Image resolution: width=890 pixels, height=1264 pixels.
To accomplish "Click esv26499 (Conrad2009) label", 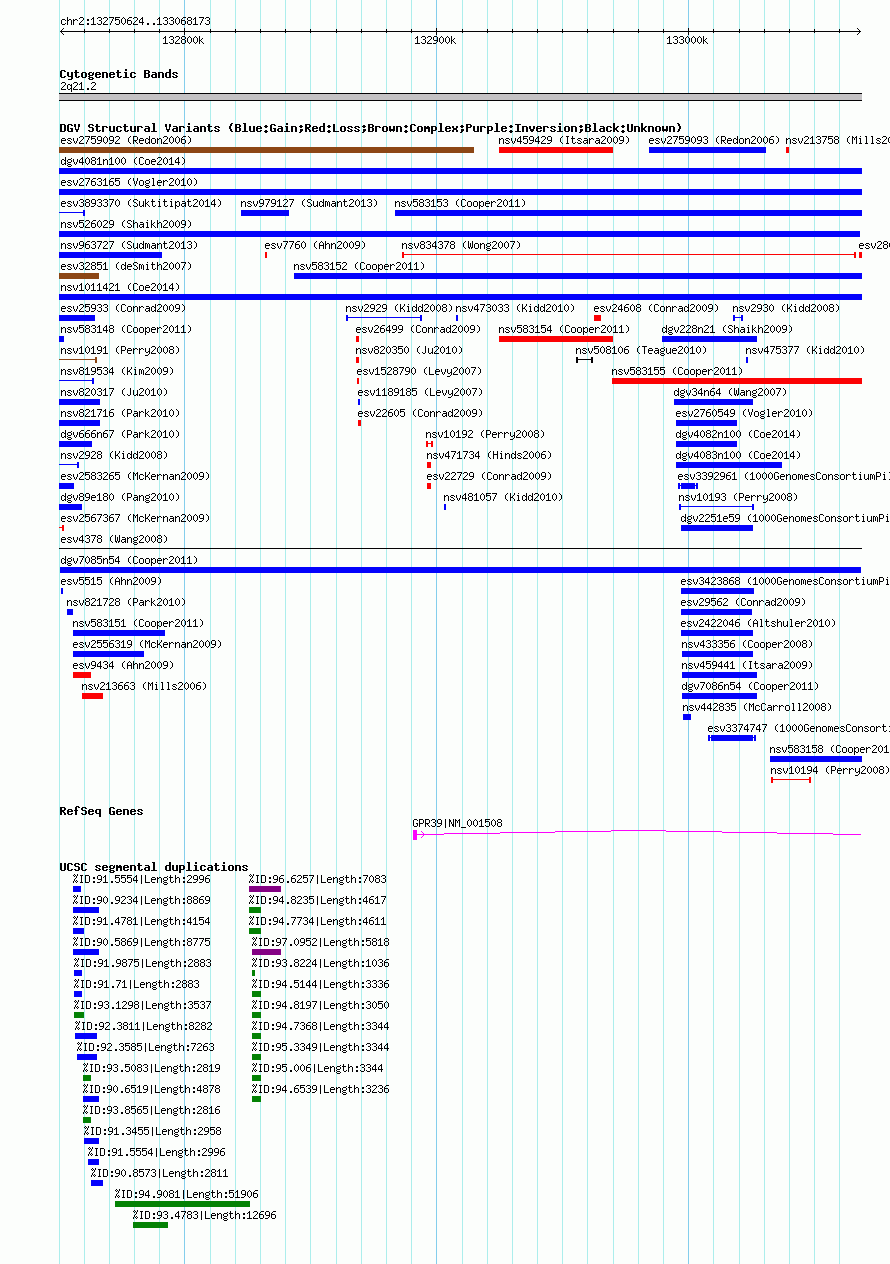I will [418, 329].
